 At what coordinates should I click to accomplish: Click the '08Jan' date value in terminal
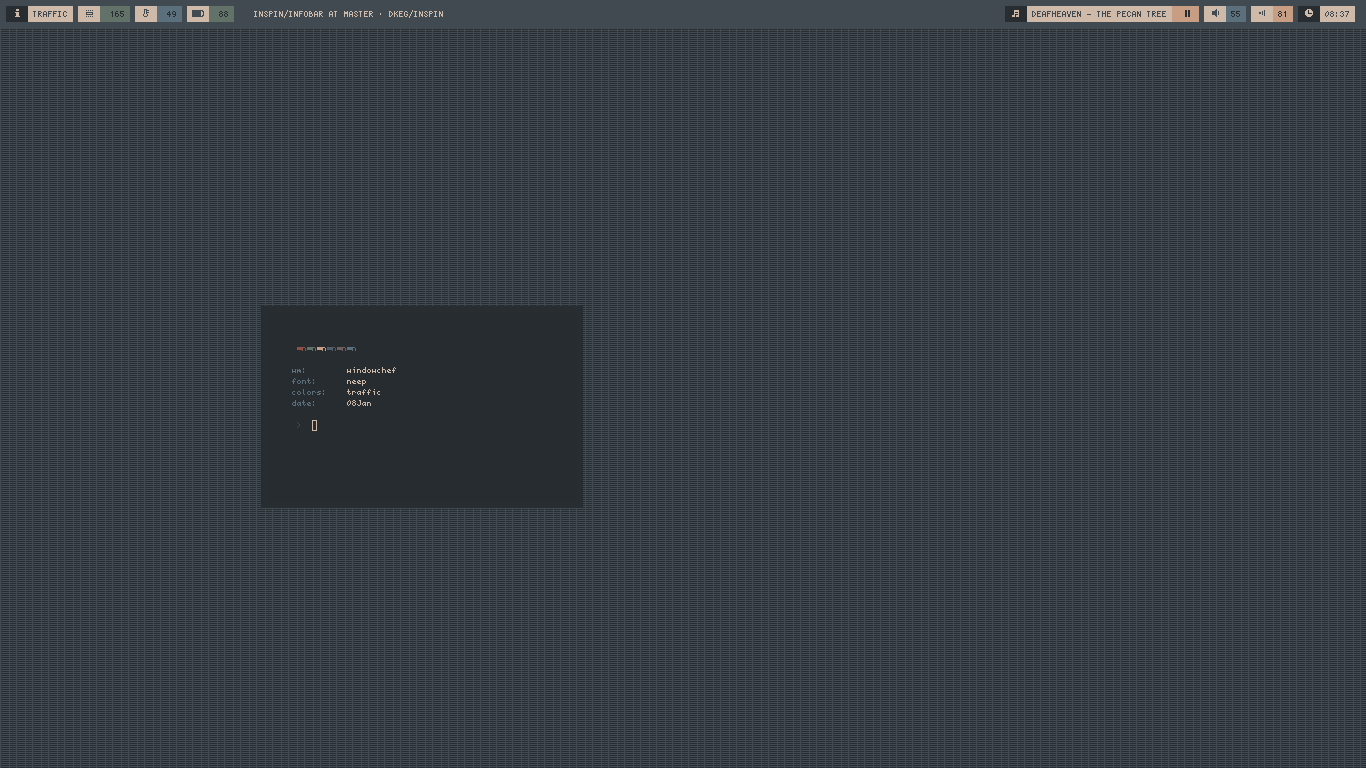[359, 403]
